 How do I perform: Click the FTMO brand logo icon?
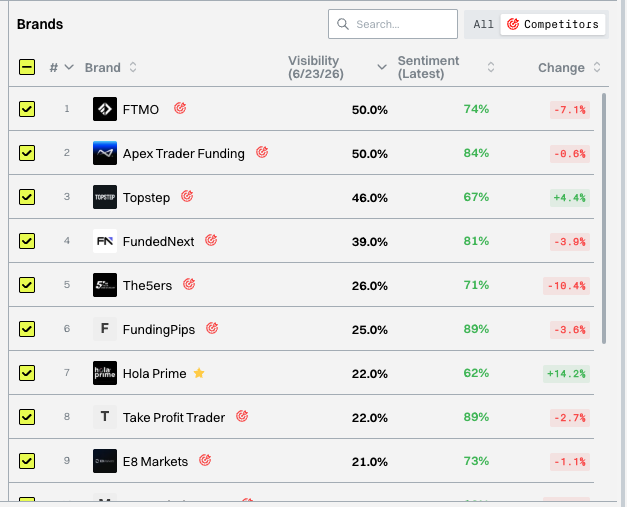pyautogui.click(x=105, y=109)
